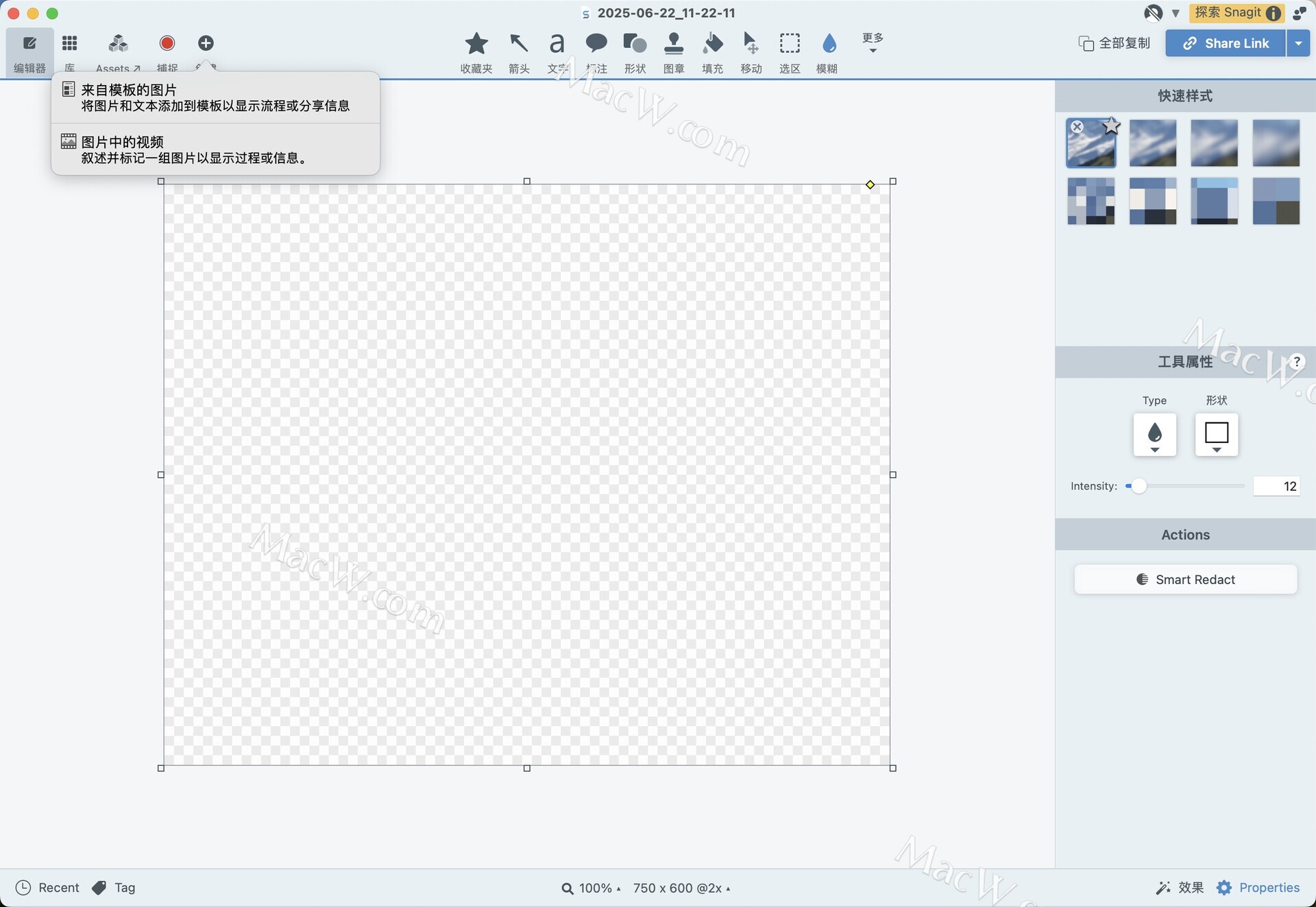The image size is (1316, 907).
Task: Open the blur Type dropdown
Action: tap(1154, 435)
